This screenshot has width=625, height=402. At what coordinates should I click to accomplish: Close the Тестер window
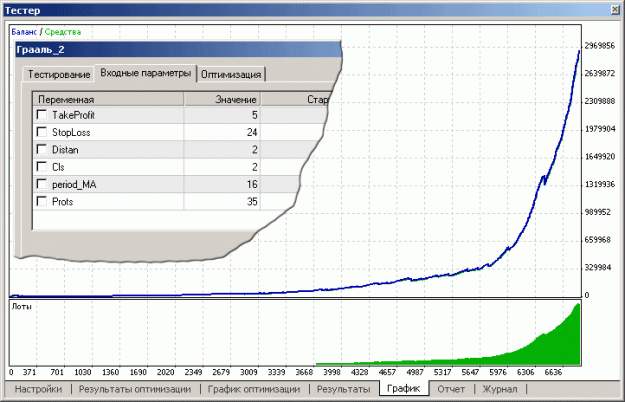[x=615, y=9]
